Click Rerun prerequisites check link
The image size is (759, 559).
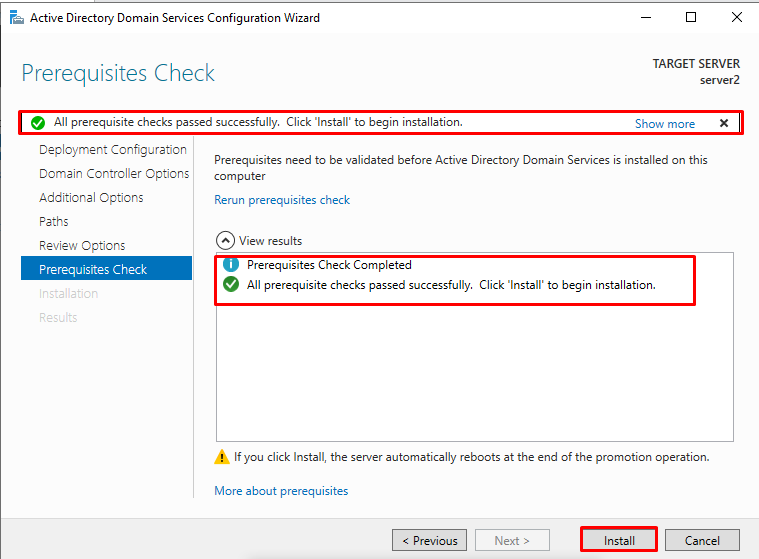[x=282, y=200]
